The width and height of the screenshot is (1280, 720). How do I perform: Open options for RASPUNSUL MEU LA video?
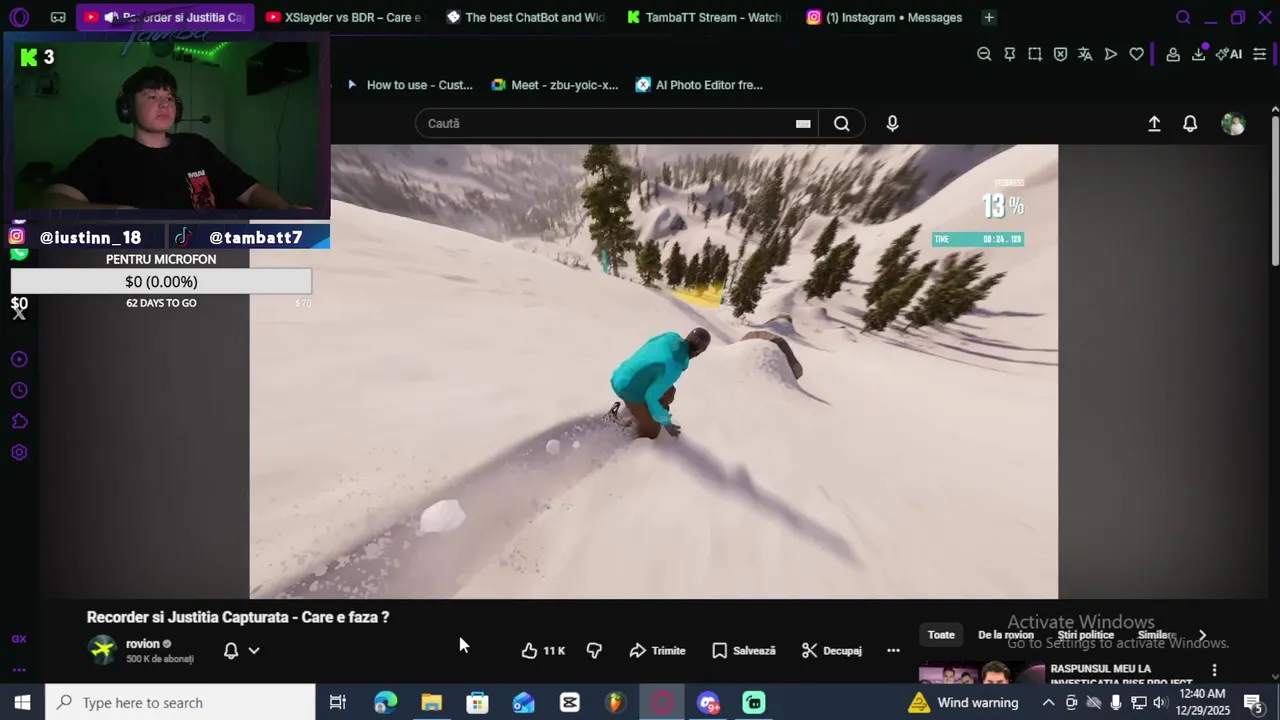(1214, 670)
